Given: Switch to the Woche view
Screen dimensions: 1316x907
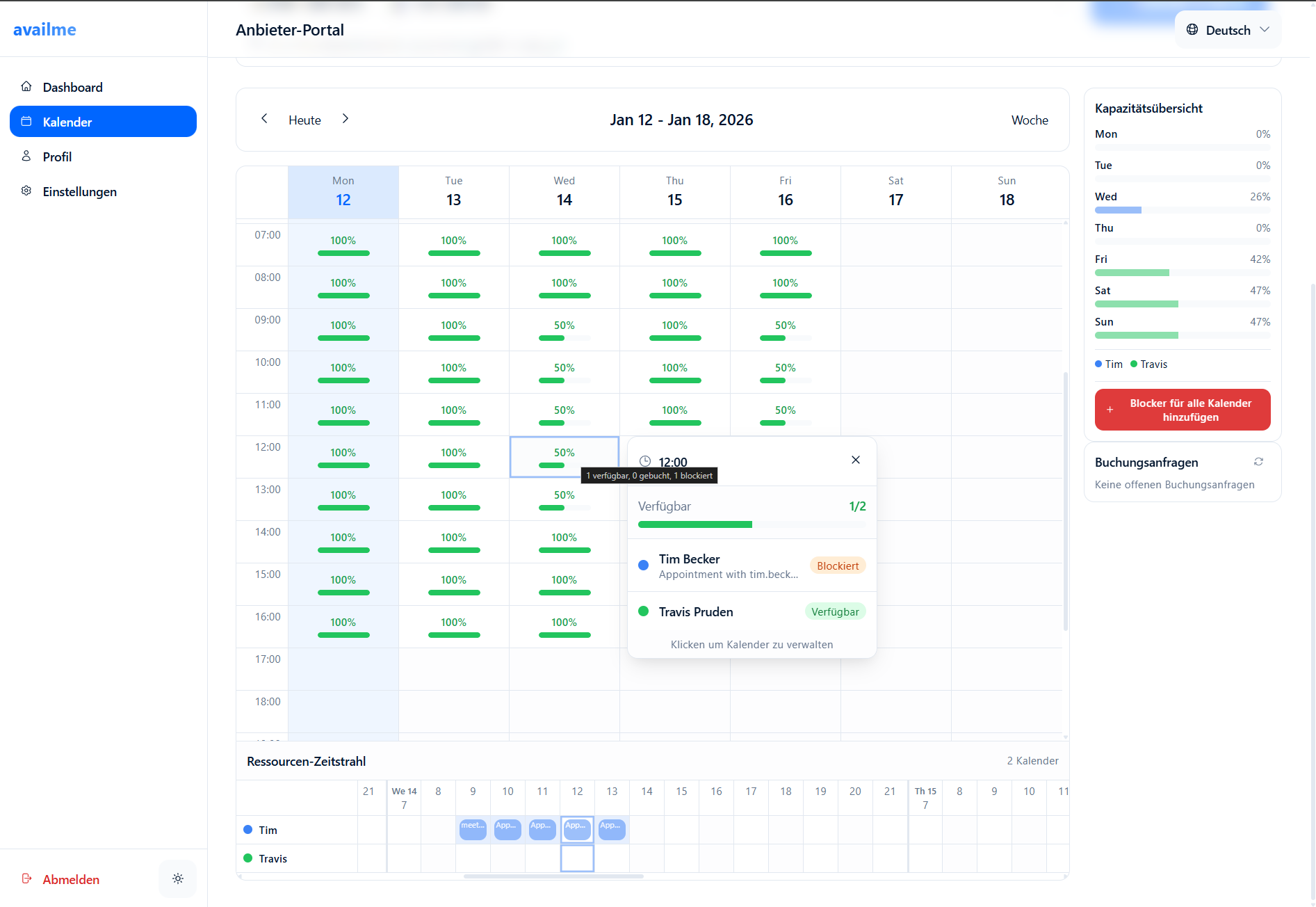Looking at the screenshot, I should pos(1030,120).
